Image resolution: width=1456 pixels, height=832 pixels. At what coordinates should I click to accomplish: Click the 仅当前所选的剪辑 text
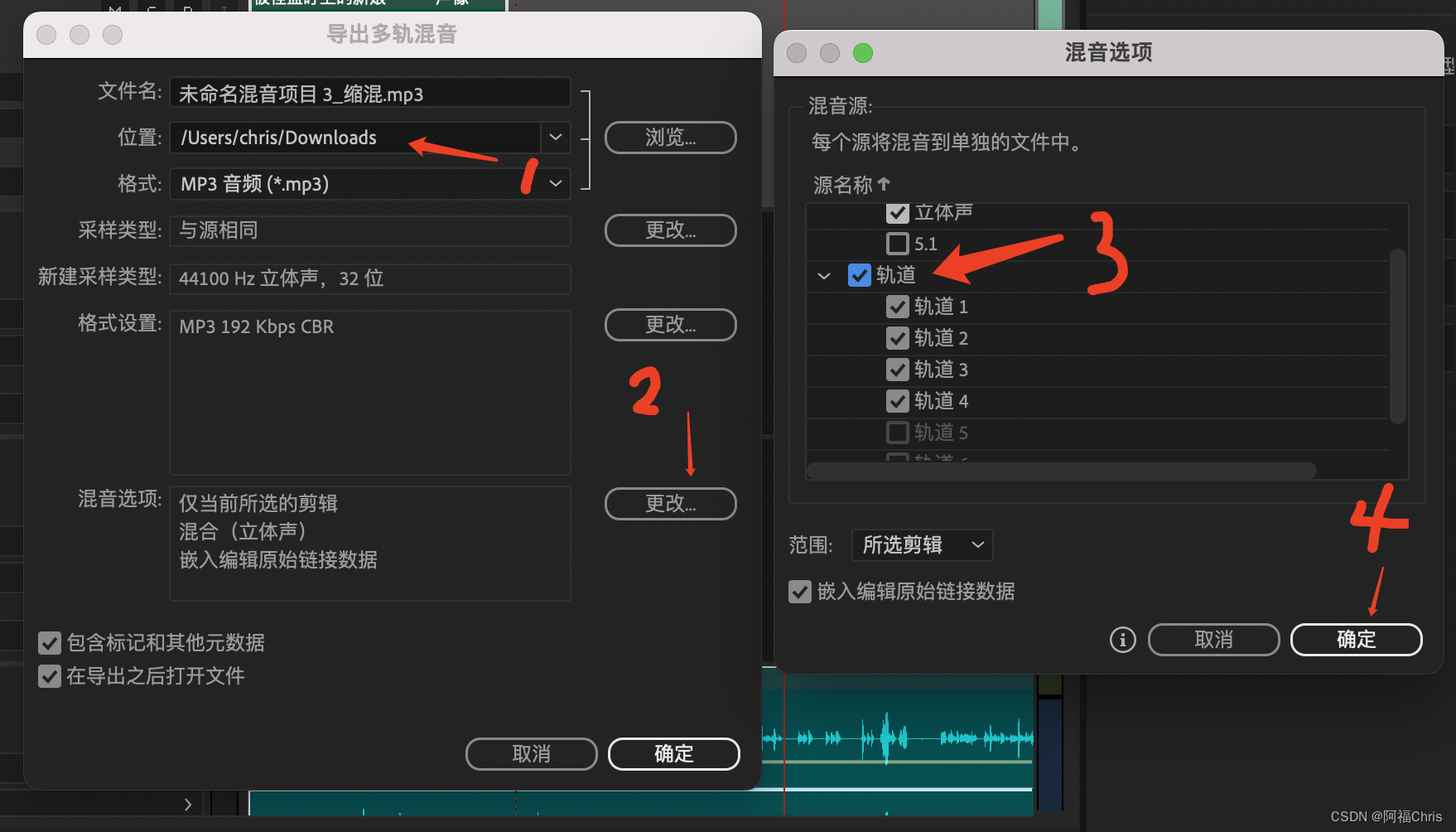(258, 504)
